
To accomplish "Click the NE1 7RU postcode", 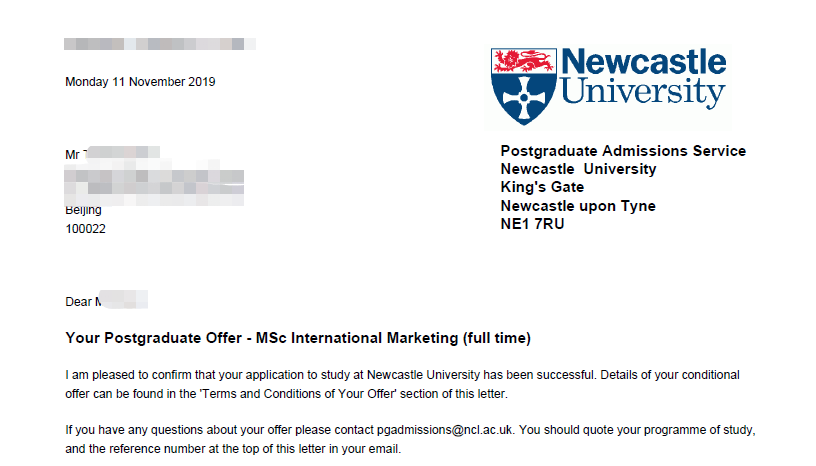I will click(532, 224).
